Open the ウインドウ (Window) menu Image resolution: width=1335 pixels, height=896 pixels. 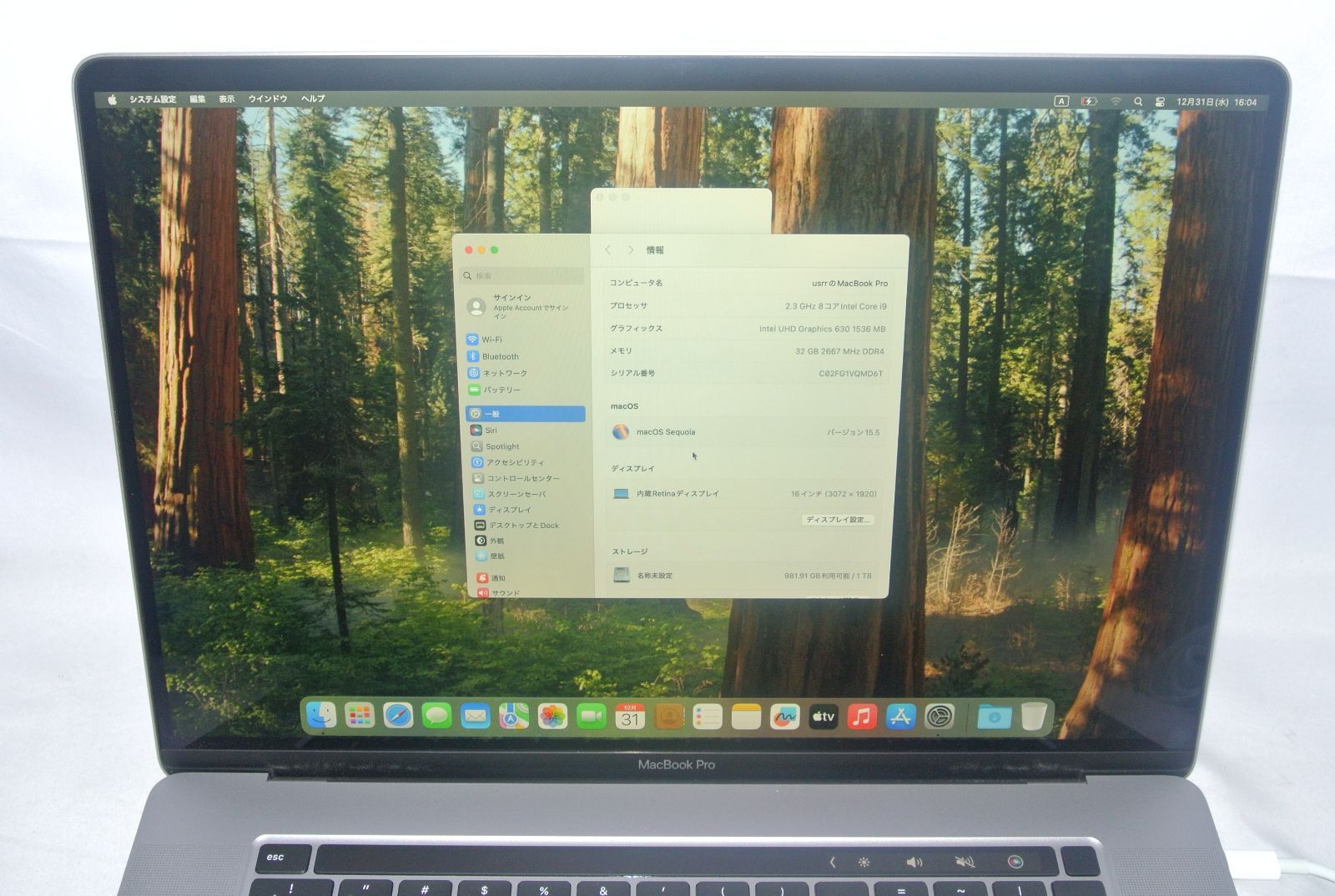267,98
